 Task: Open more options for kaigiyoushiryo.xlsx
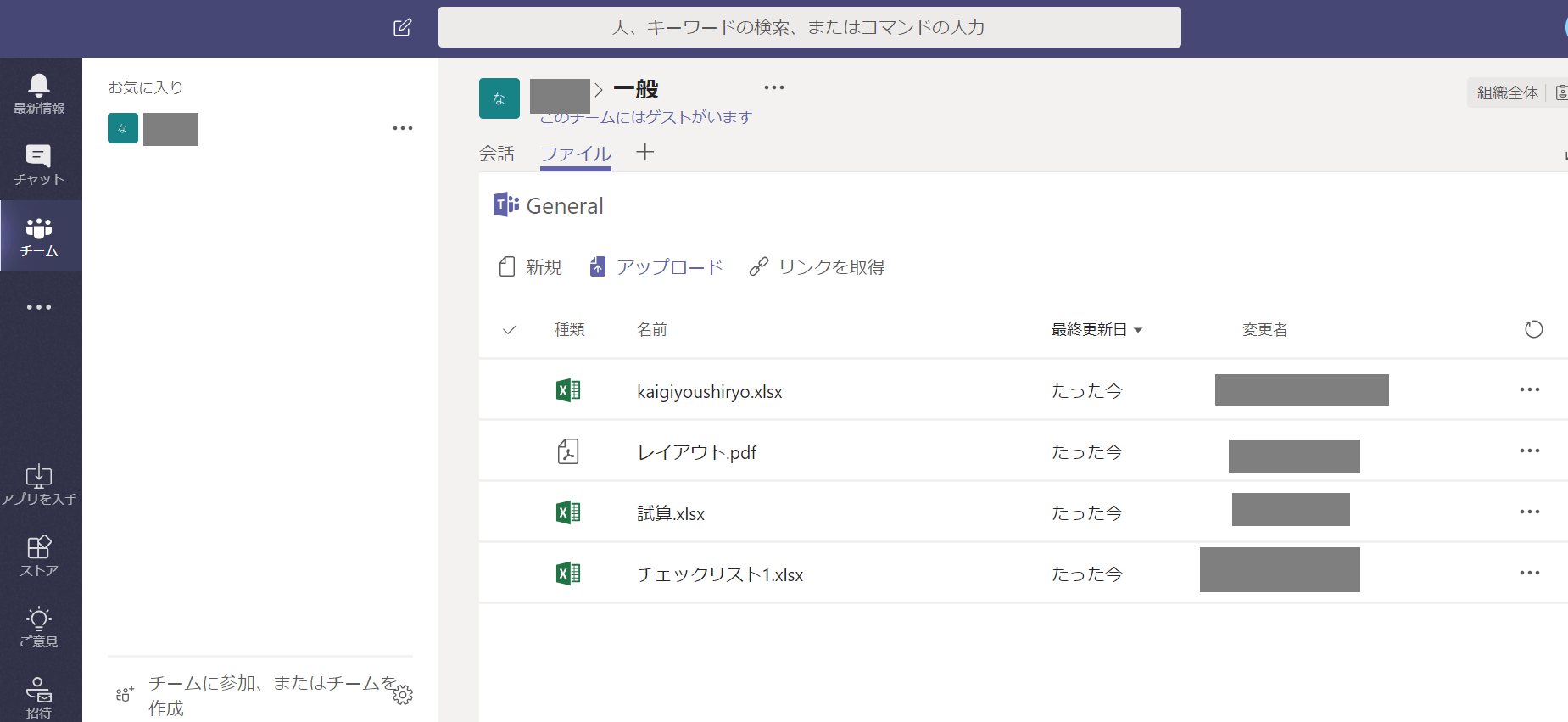[x=1529, y=390]
